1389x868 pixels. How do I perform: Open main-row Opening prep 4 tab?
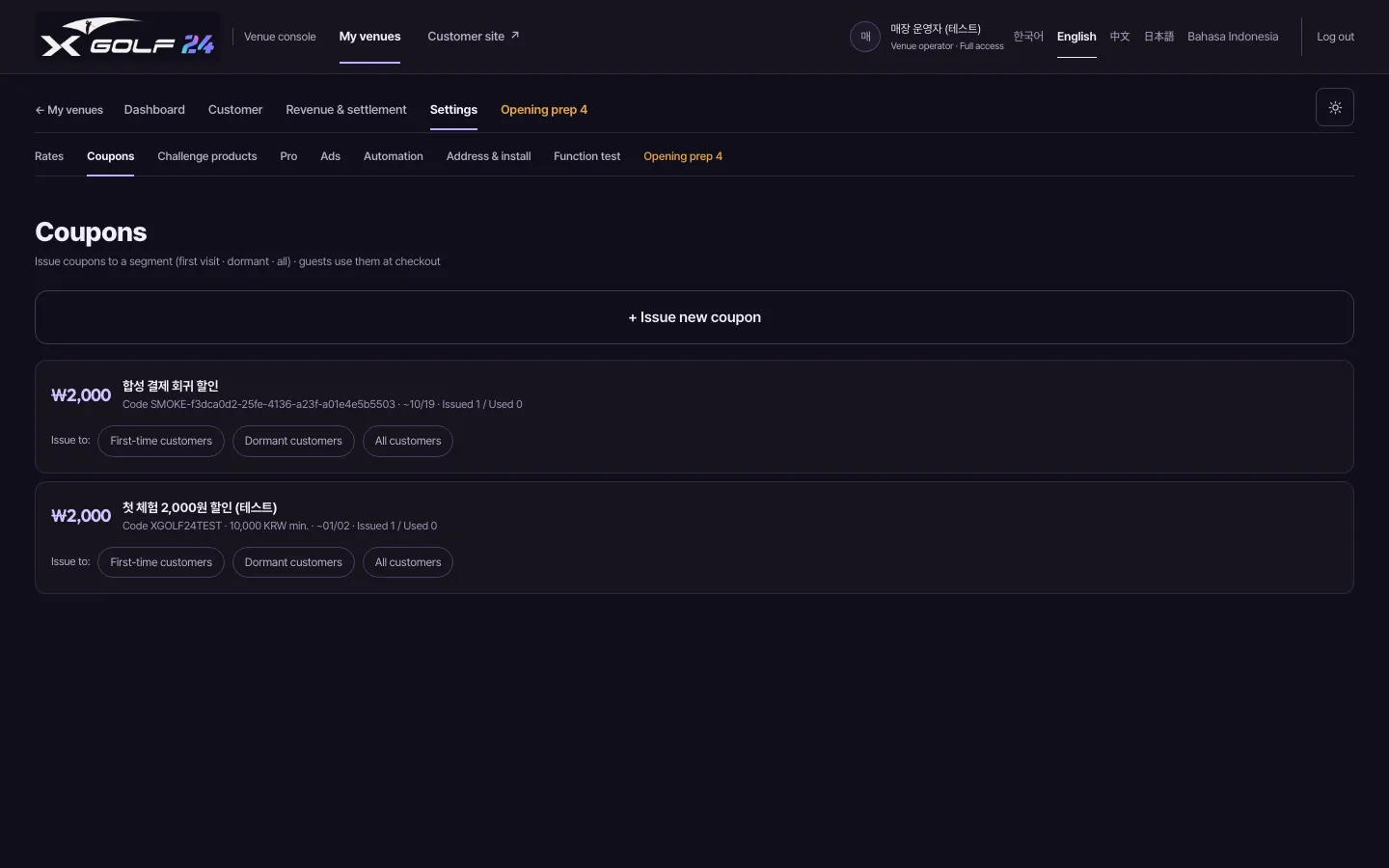point(544,110)
